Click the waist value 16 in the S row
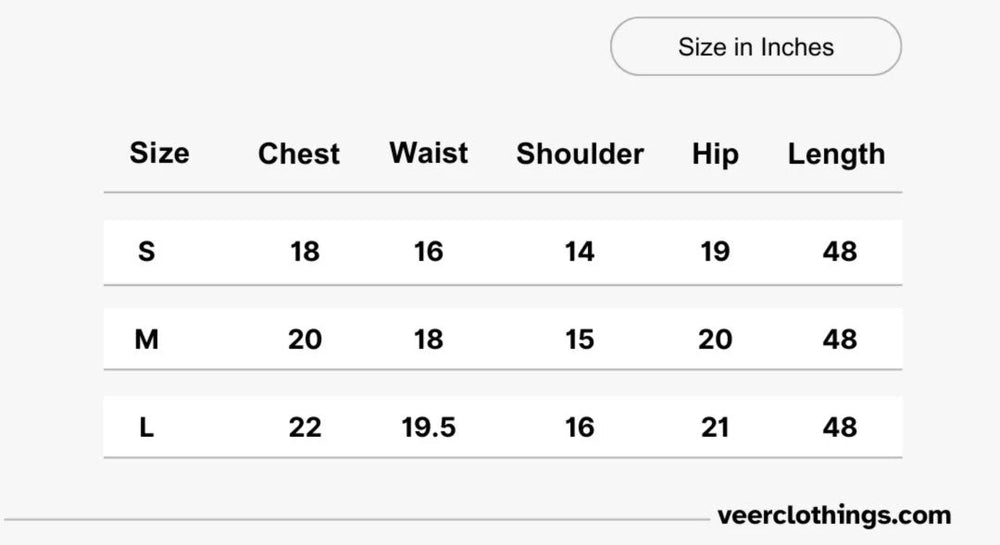The image size is (1000, 545). [428, 251]
